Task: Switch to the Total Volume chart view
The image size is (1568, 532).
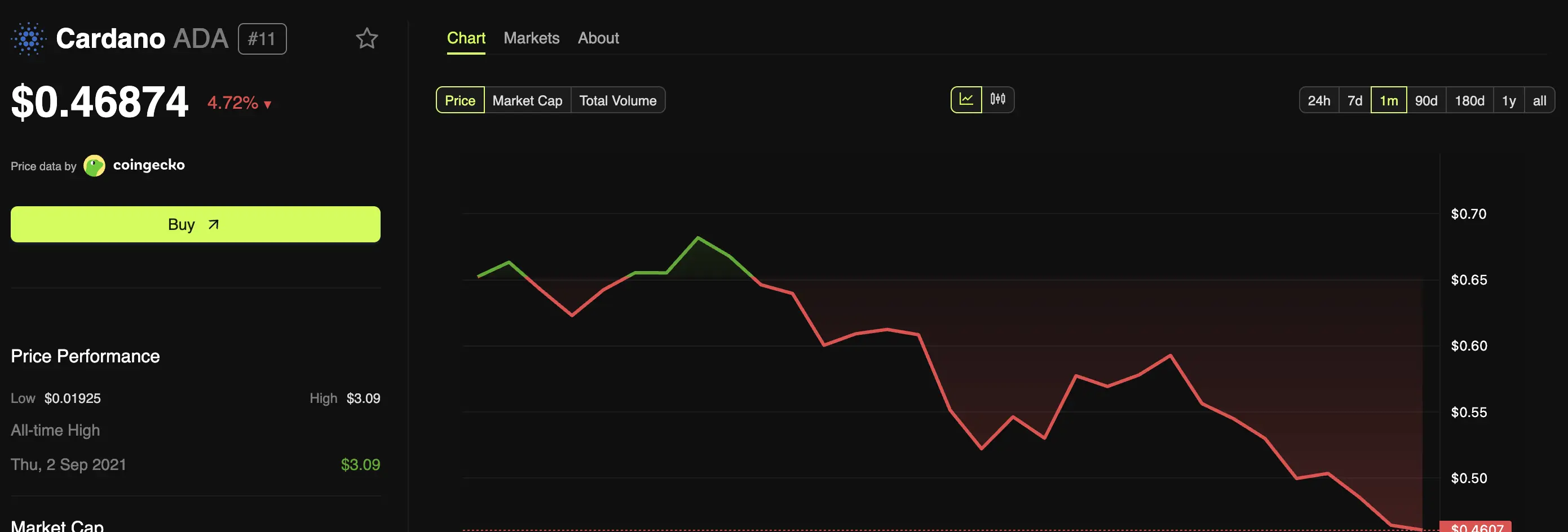Action: click(618, 100)
